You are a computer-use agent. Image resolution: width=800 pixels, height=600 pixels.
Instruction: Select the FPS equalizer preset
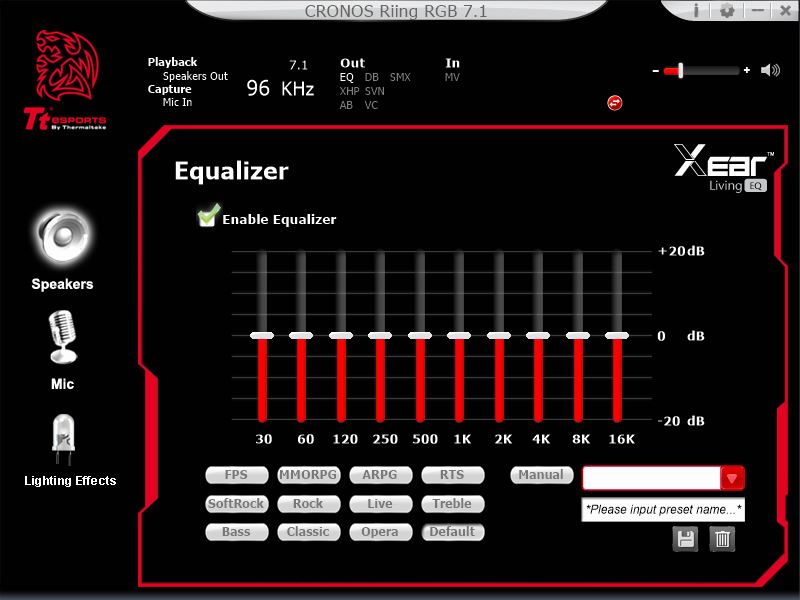point(236,475)
